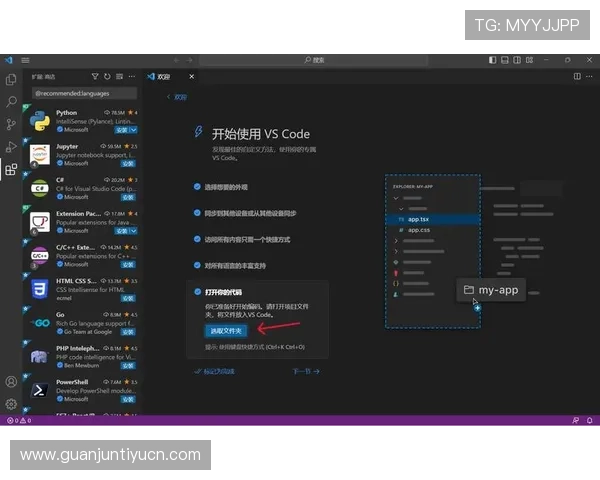Open the feedback icon in status bar
Screen dimensions: 600x480
(576, 420)
